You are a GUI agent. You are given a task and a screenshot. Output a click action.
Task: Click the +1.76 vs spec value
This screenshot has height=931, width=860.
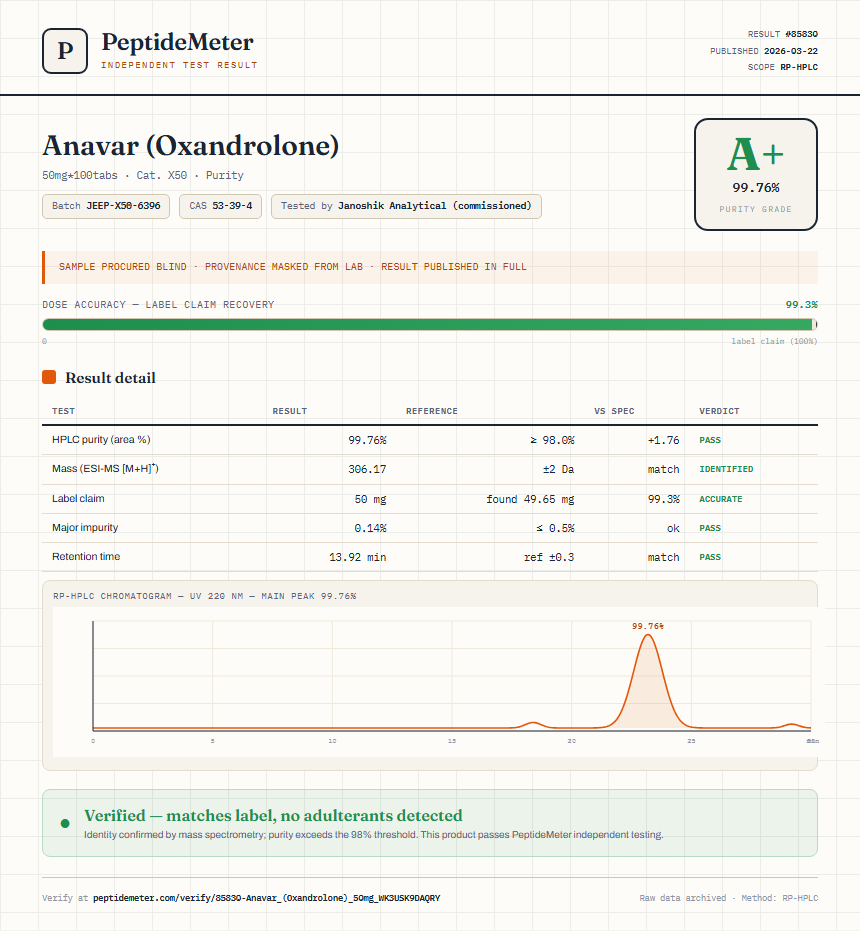tap(663, 440)
